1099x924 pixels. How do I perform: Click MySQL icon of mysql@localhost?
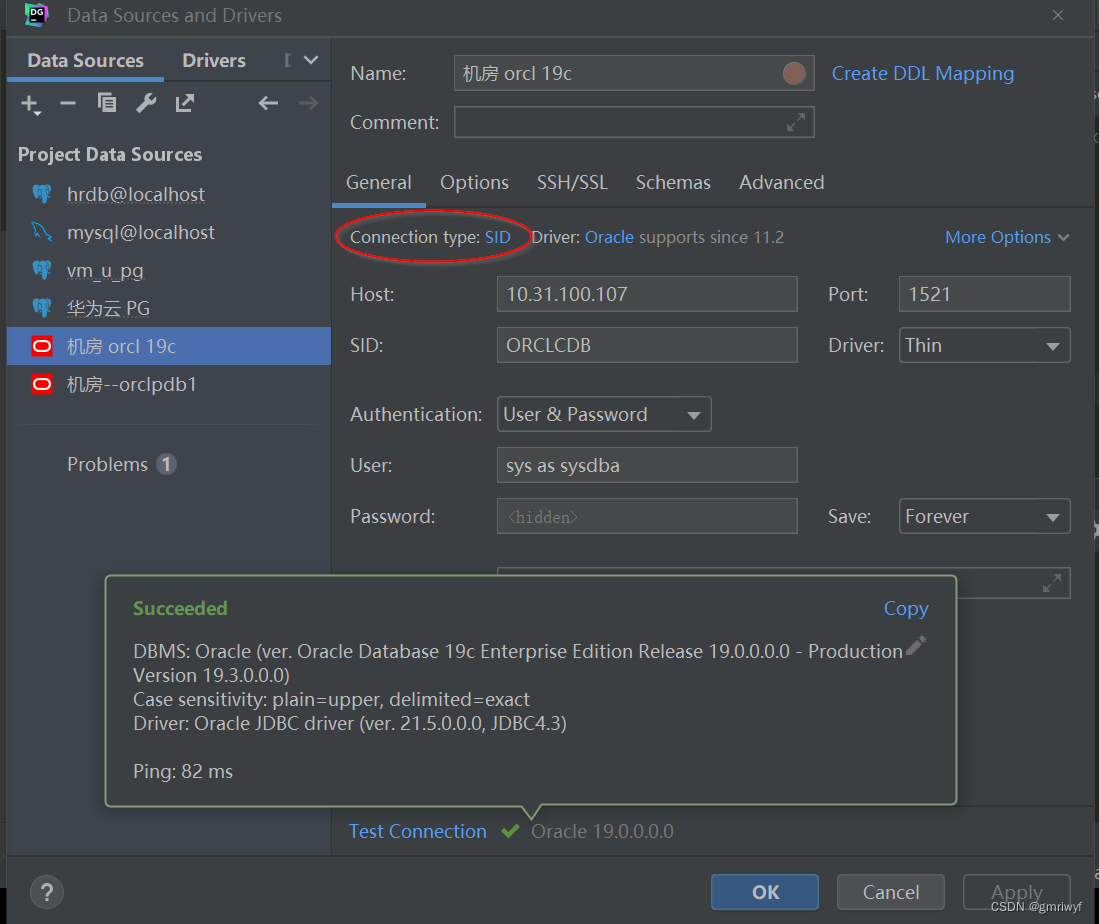[42, 232]
